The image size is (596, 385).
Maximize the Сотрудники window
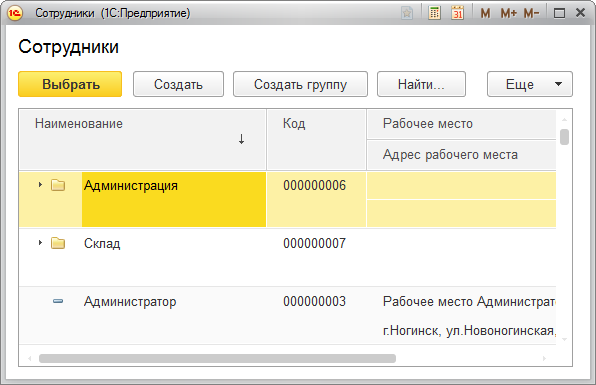click(x=559, y=13)
